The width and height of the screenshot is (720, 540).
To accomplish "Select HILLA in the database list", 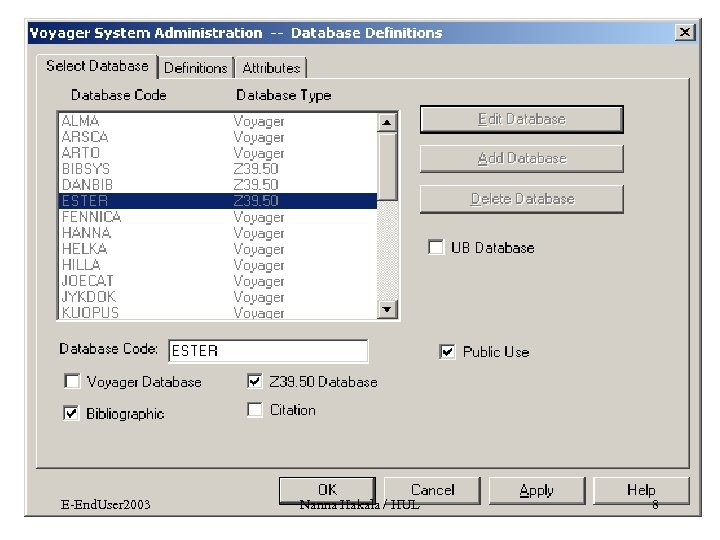I will coord(218,265).
